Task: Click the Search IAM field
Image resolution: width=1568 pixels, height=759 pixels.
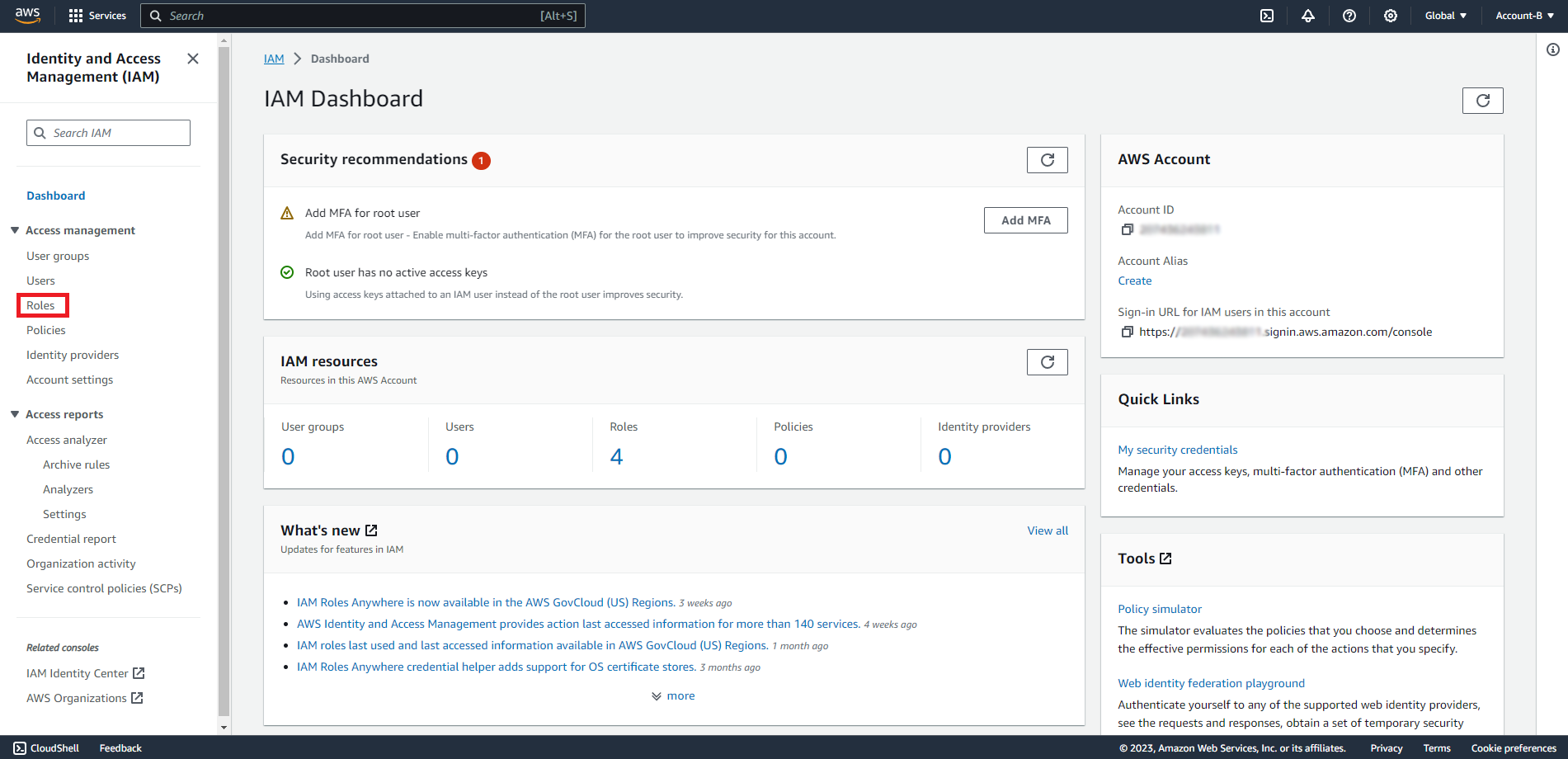Action: pos(108,133)
